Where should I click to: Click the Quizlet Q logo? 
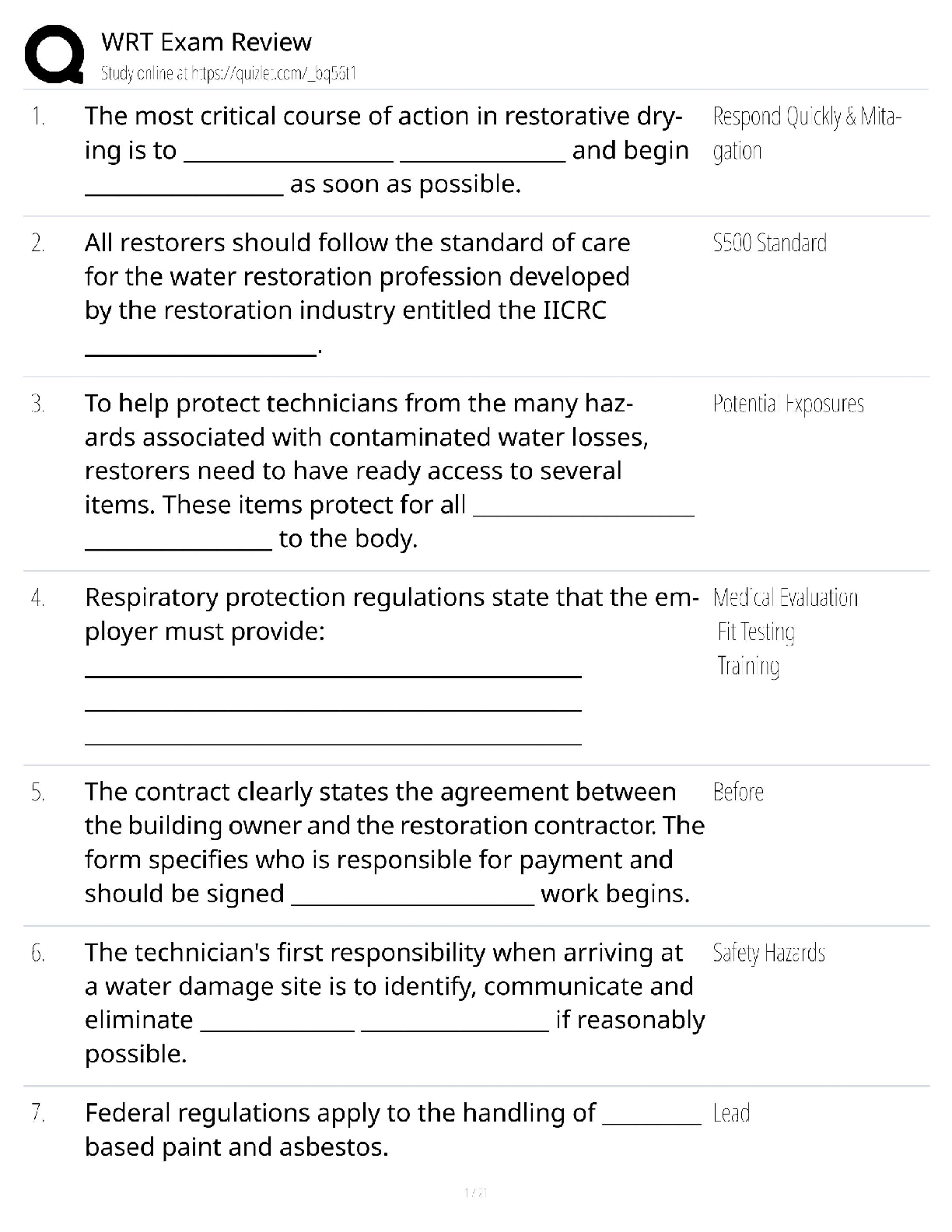[54, 54]
